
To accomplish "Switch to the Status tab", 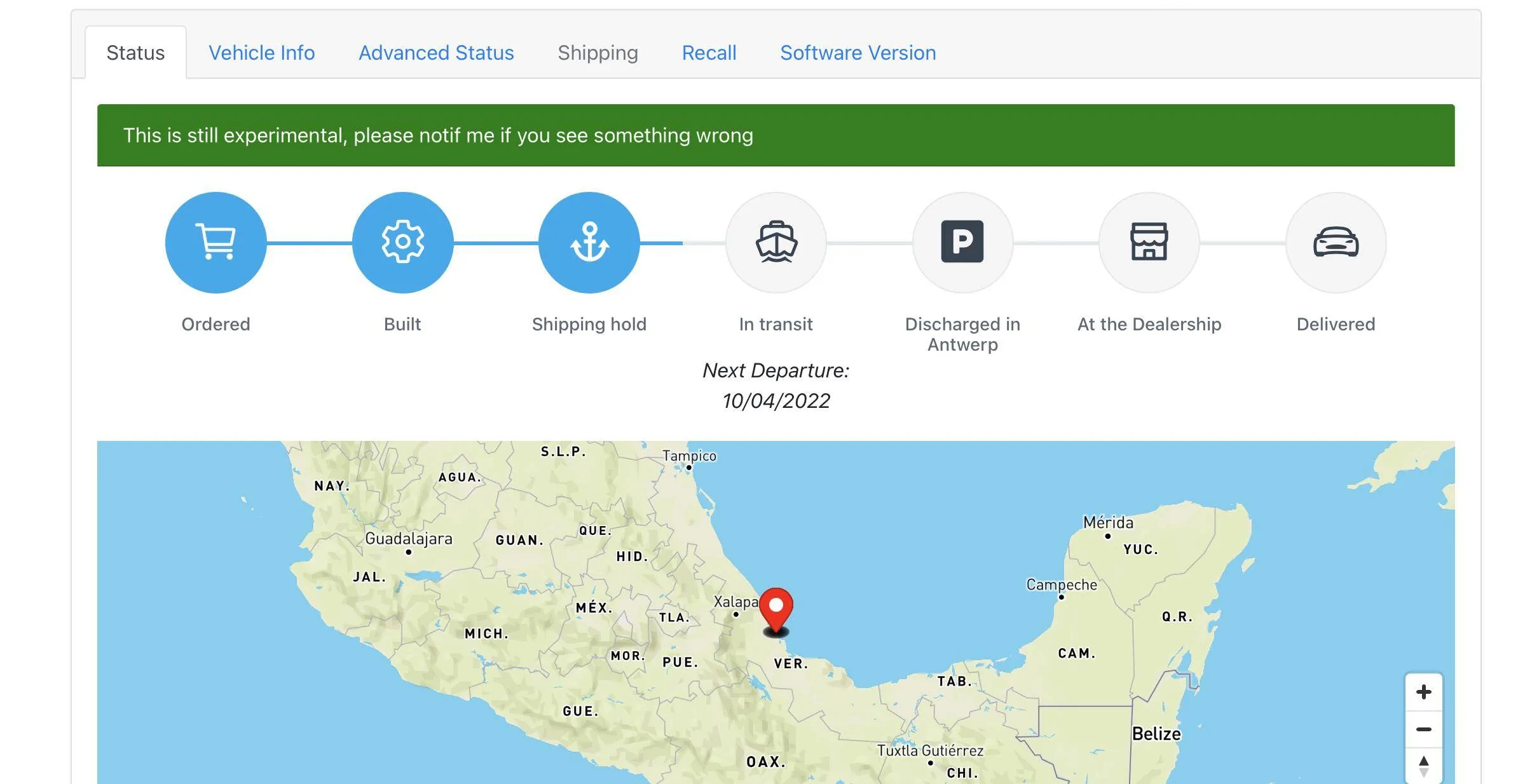I will [x=135, y=53].
